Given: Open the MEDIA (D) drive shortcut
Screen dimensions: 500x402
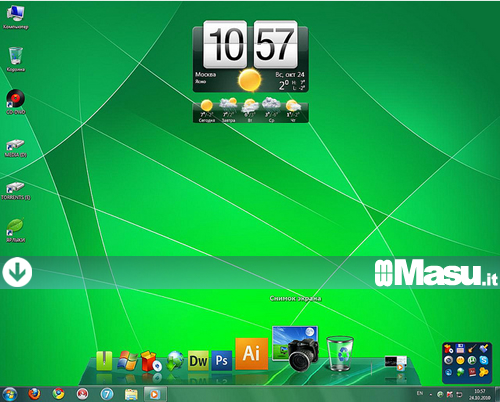Looking at the screenshot, I should pos(16,148).
